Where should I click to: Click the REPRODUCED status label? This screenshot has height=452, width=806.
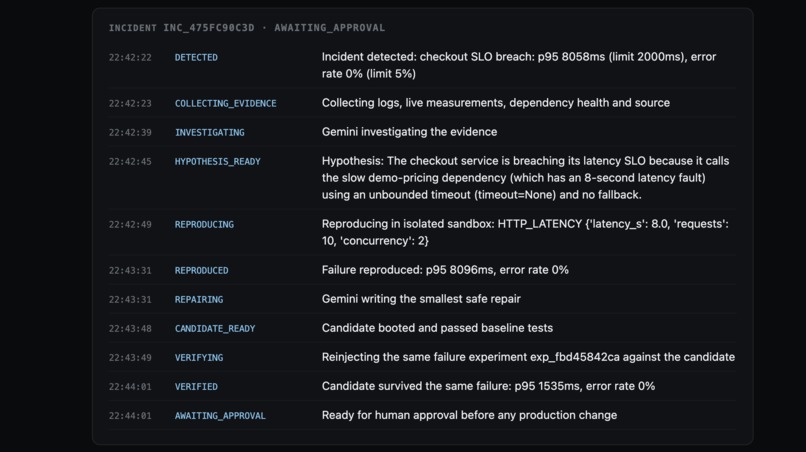point(201,270)
